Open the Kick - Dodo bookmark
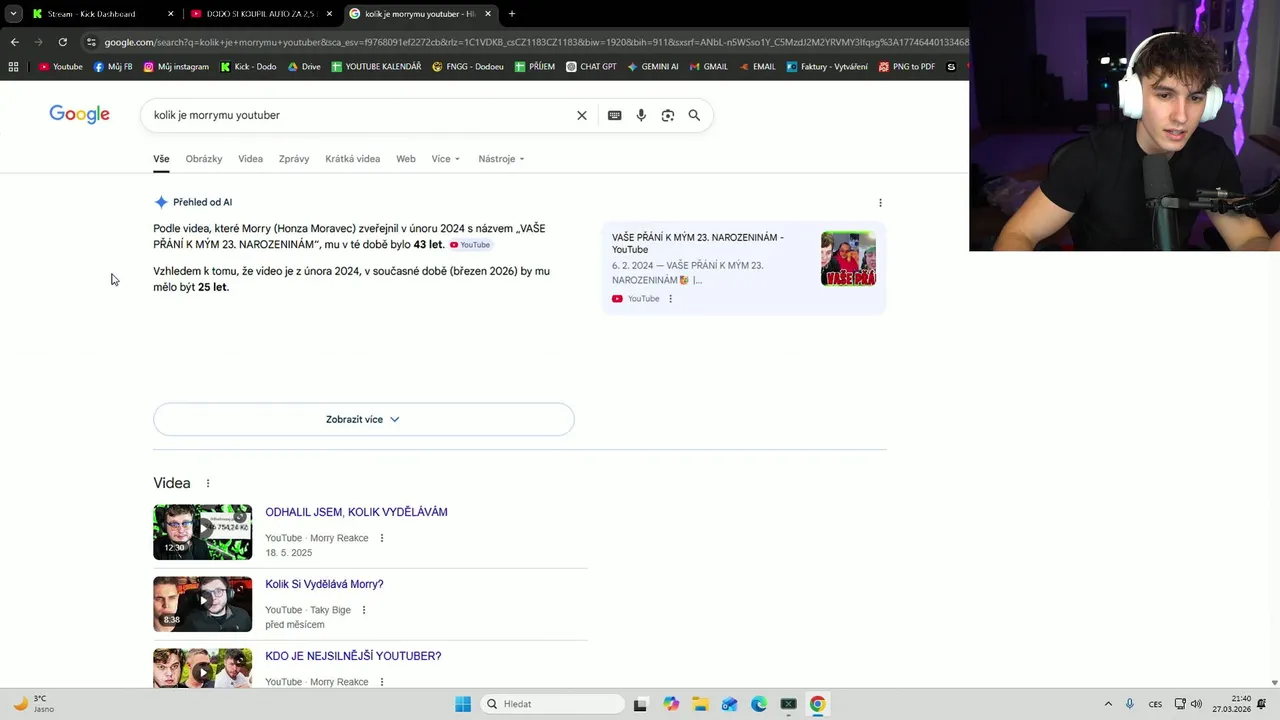The width and height of the screenshot is (1280, 720). (248, 67)
